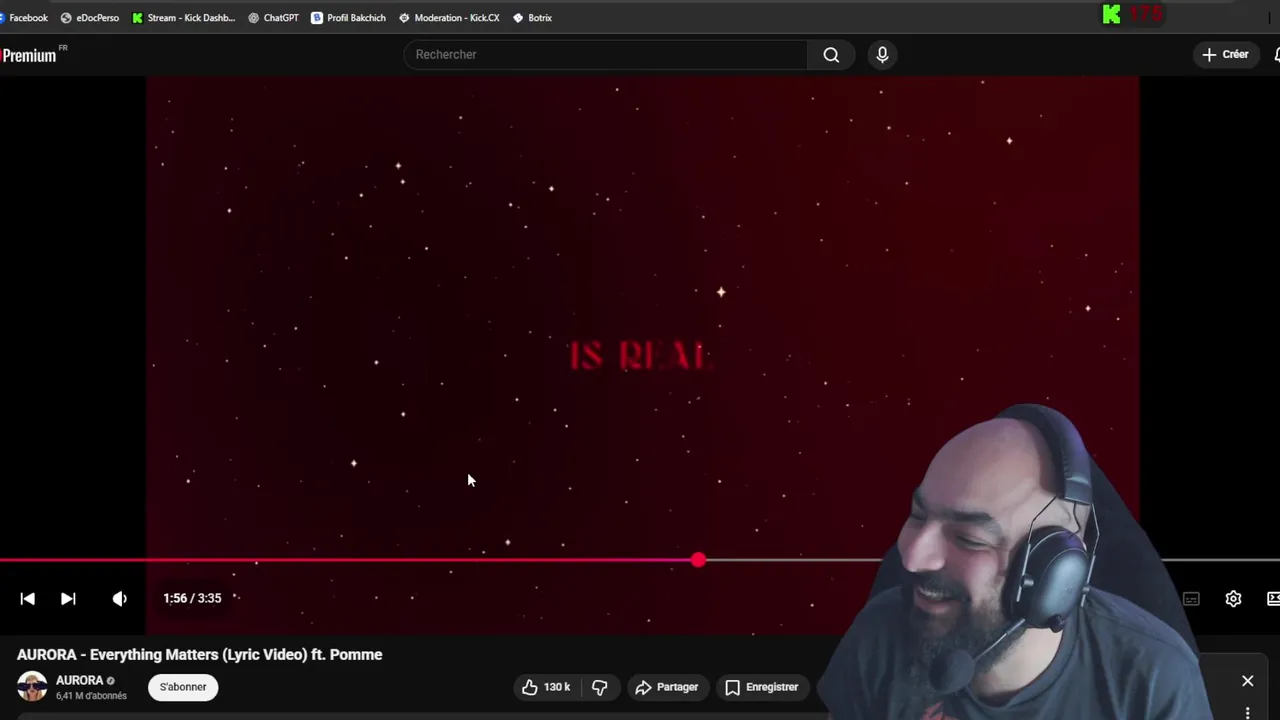Open the Profil Bakchich bookmark
This screenshot has height=720, width=1280.
click(348, 18)
